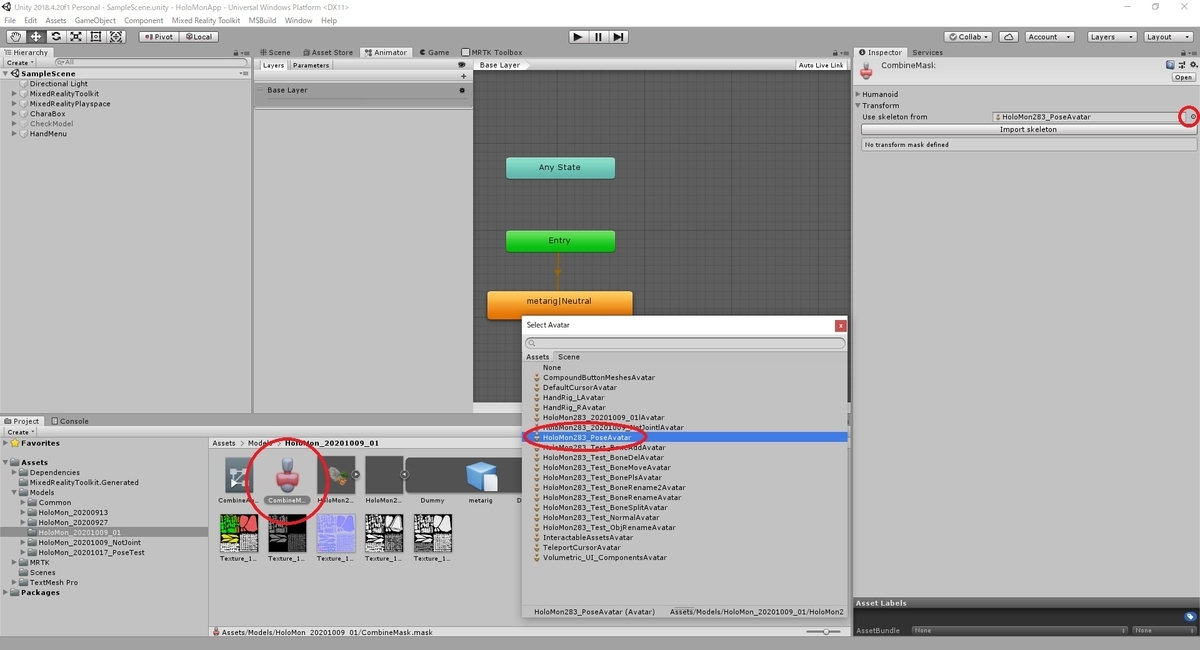Add a new animator layer with plus
1200x650 pixels.
coord(462,76)
